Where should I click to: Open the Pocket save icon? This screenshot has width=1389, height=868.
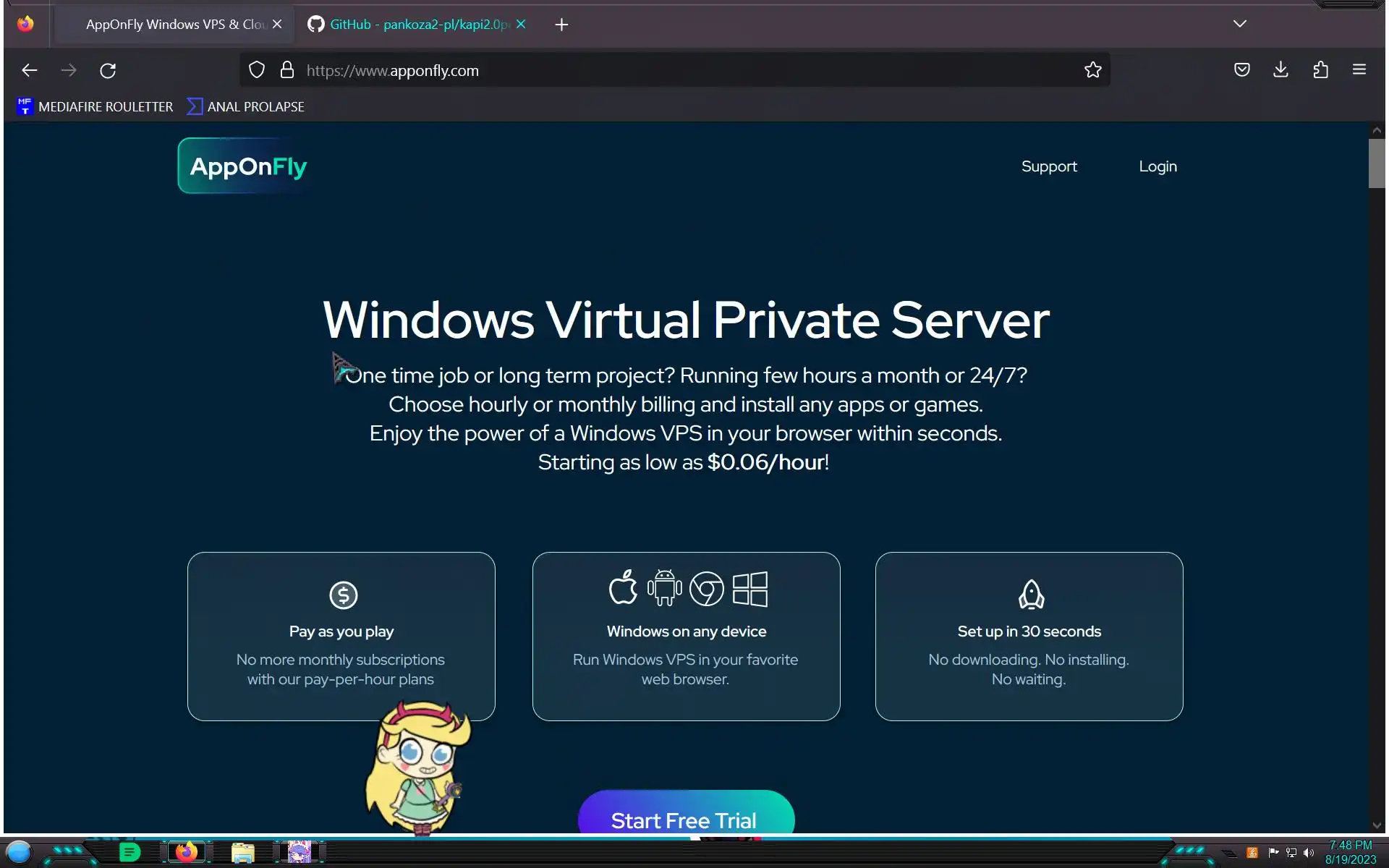[x=1241, y=70]
